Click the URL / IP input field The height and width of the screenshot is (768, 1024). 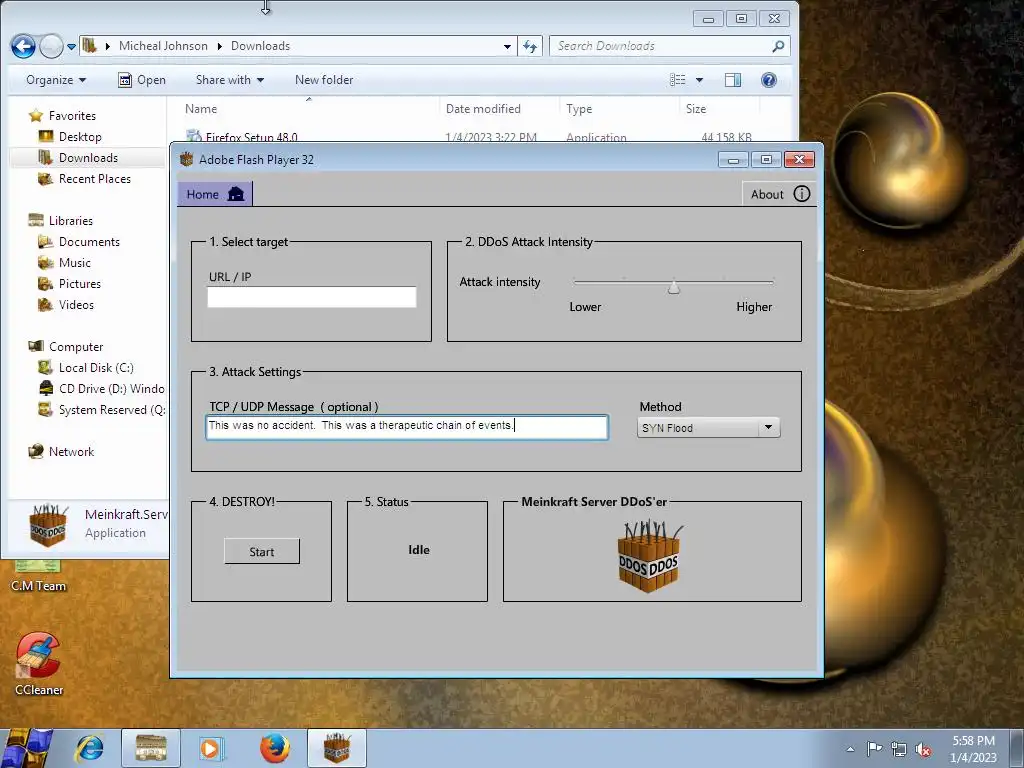[312, 297]
